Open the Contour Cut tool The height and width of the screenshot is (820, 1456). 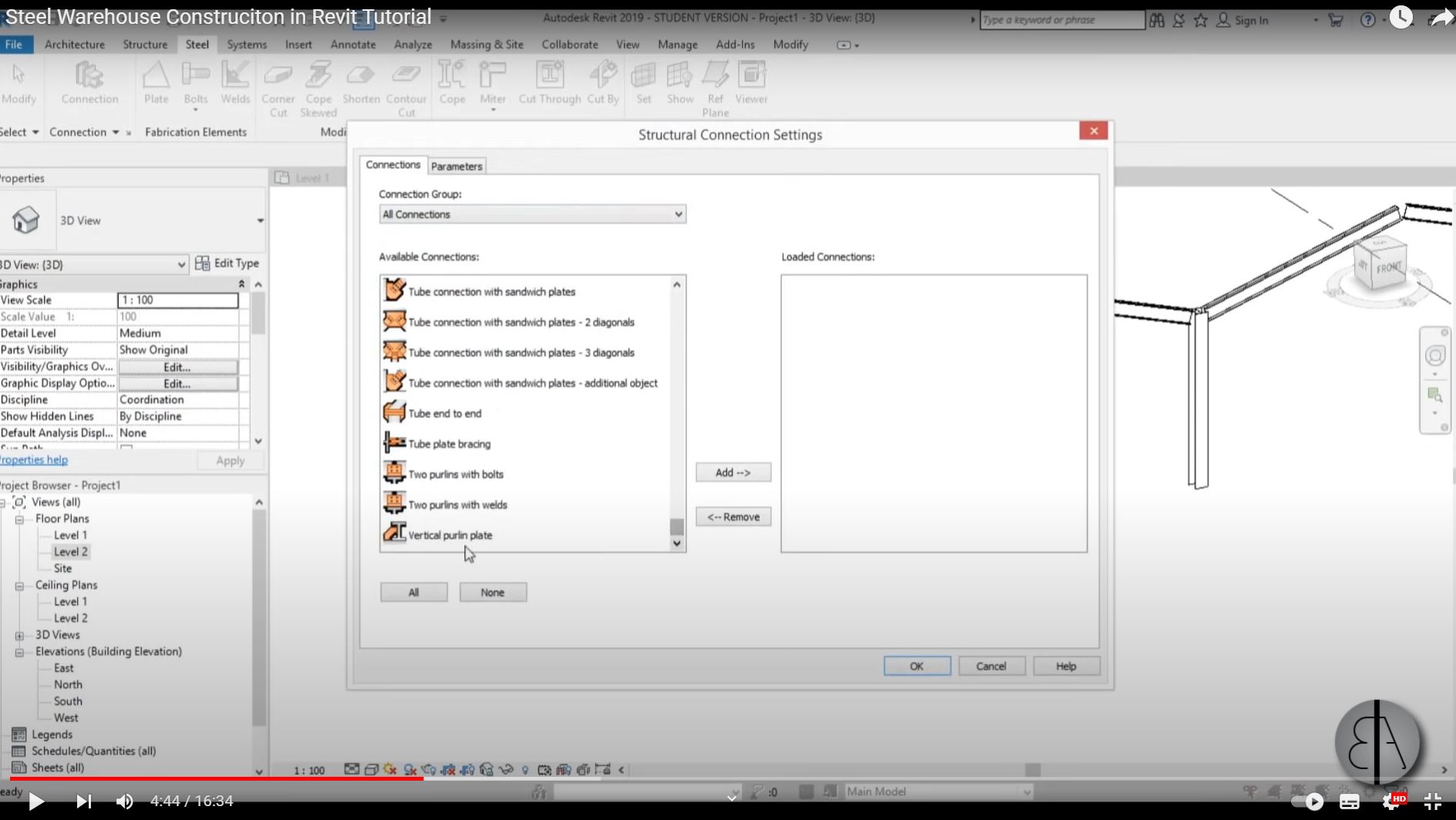406,85
